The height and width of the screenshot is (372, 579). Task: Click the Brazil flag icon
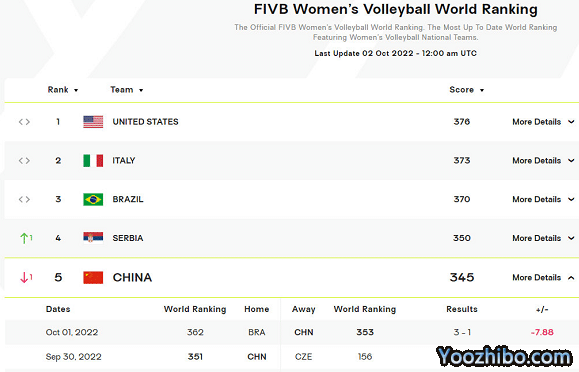[93, 199]
